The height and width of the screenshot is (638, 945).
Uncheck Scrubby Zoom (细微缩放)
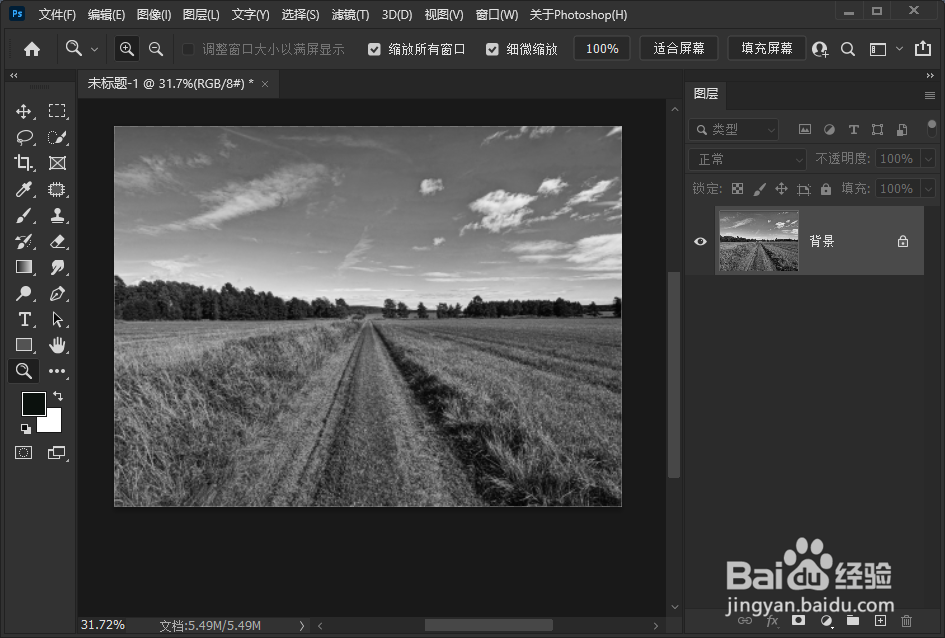pos(492,49)
